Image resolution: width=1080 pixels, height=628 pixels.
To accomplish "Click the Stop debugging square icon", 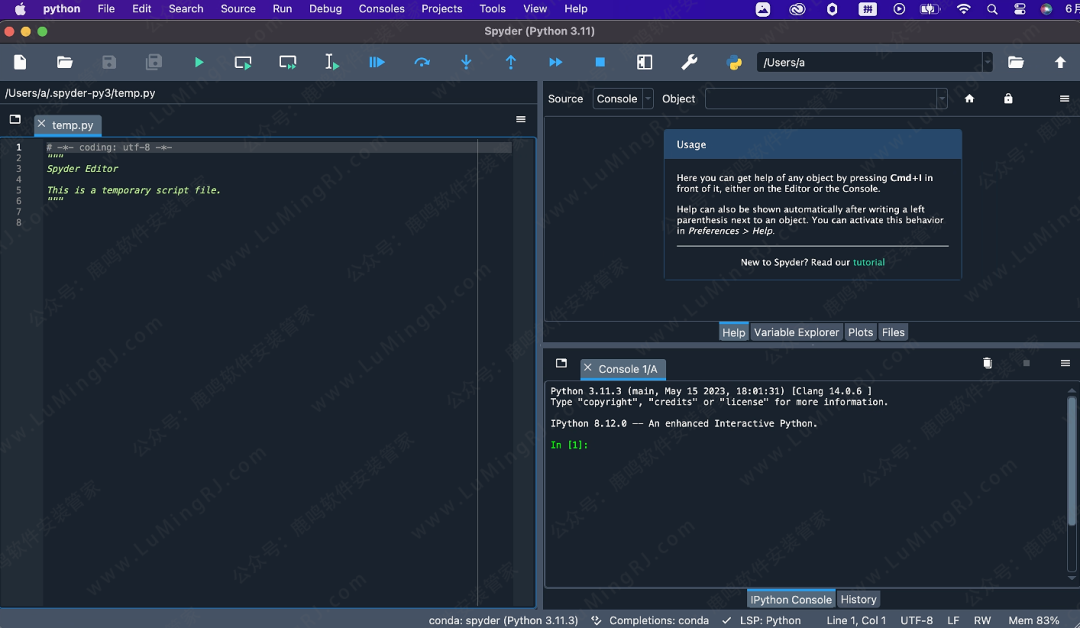I will click(x=600, y=62).
